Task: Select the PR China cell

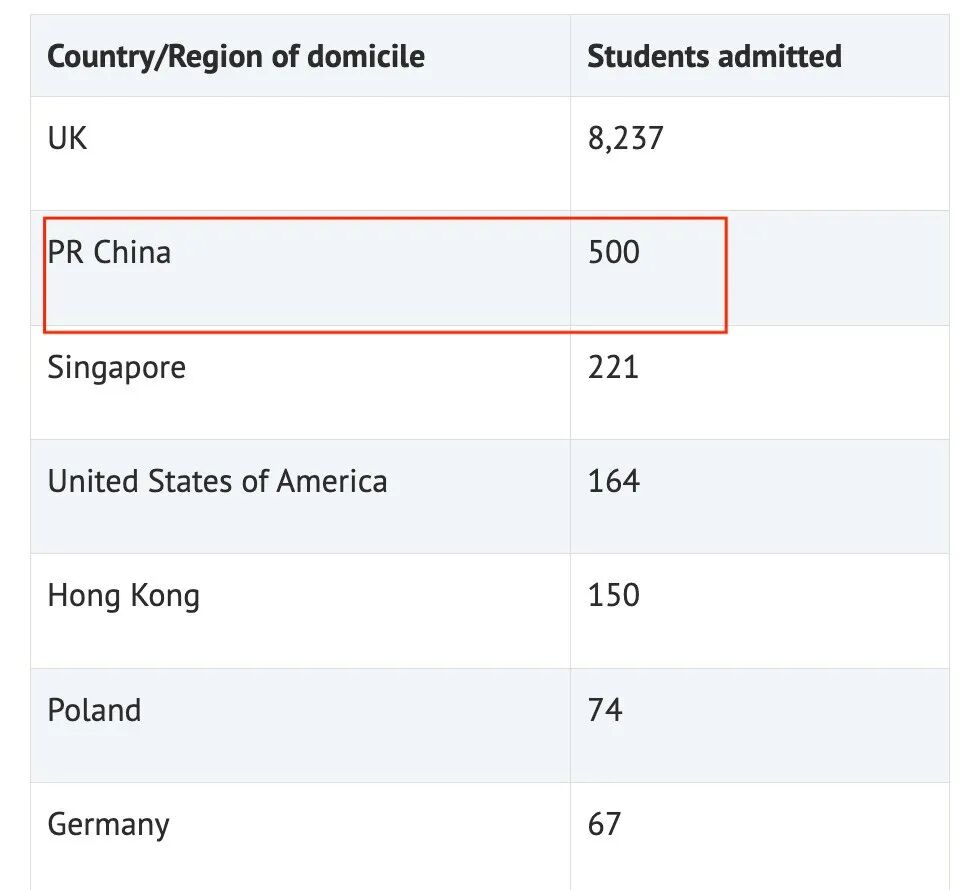Action: pos(110,252)
